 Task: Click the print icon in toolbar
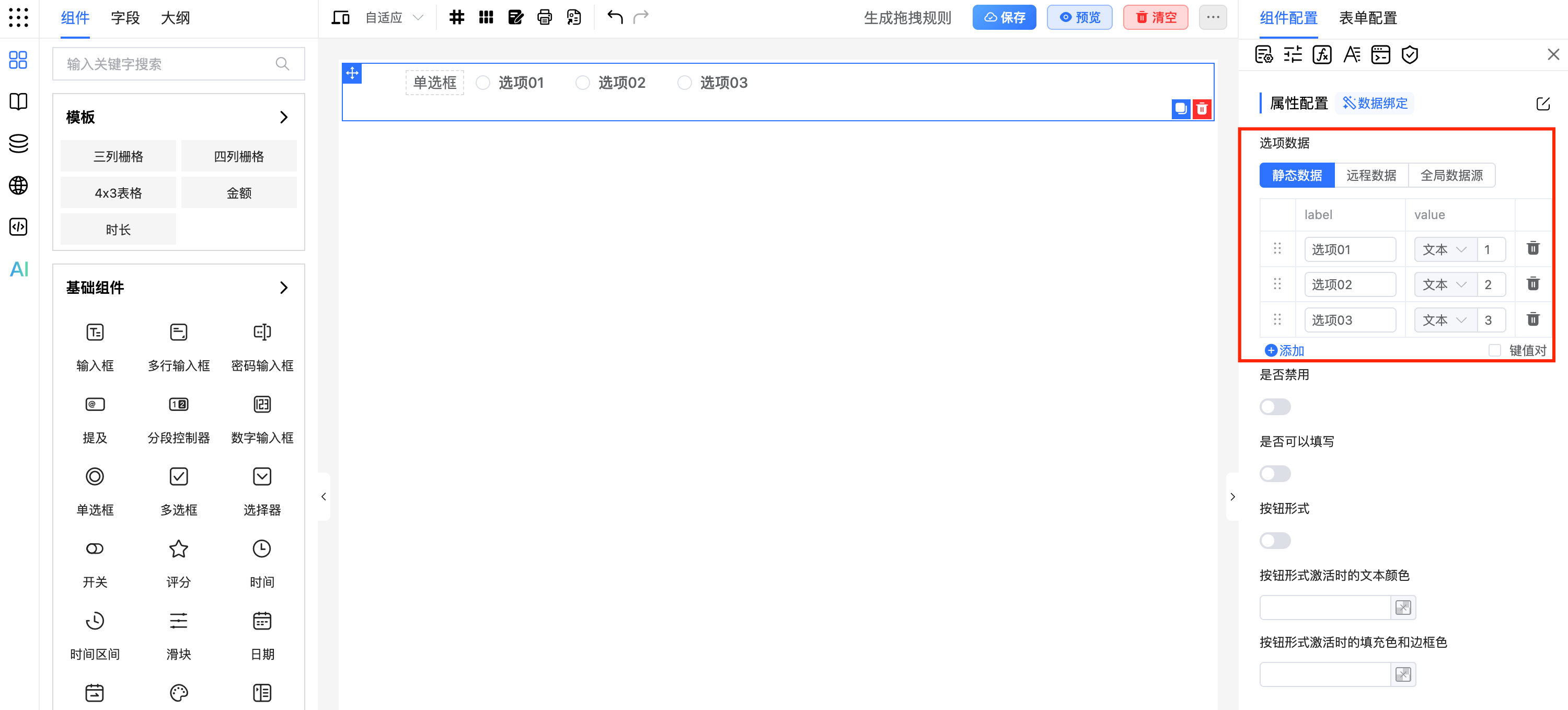pyautogui.click(x=544, y=17)
